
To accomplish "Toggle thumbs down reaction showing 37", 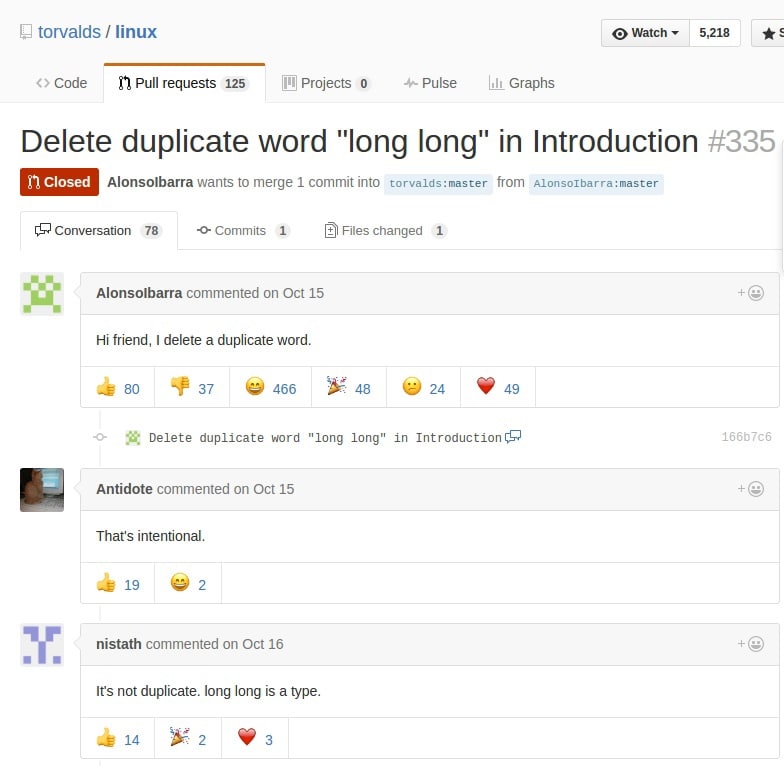I will 192,388.
